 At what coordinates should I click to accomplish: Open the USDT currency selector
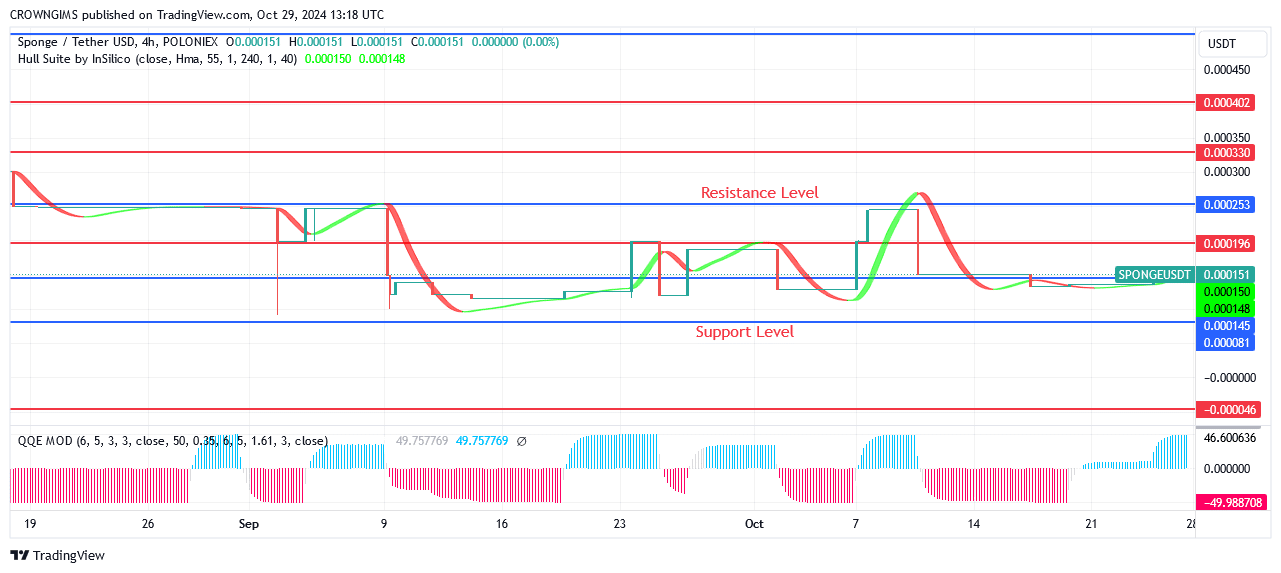pos(1221,44)
